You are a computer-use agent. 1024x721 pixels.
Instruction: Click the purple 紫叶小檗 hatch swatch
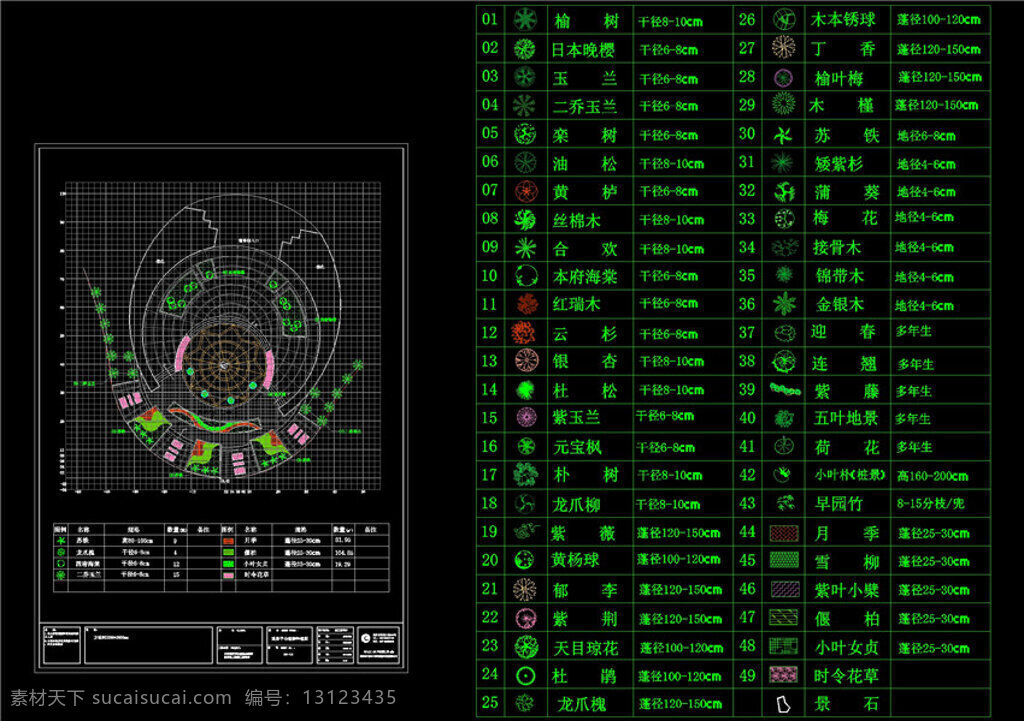pos(784,590)
